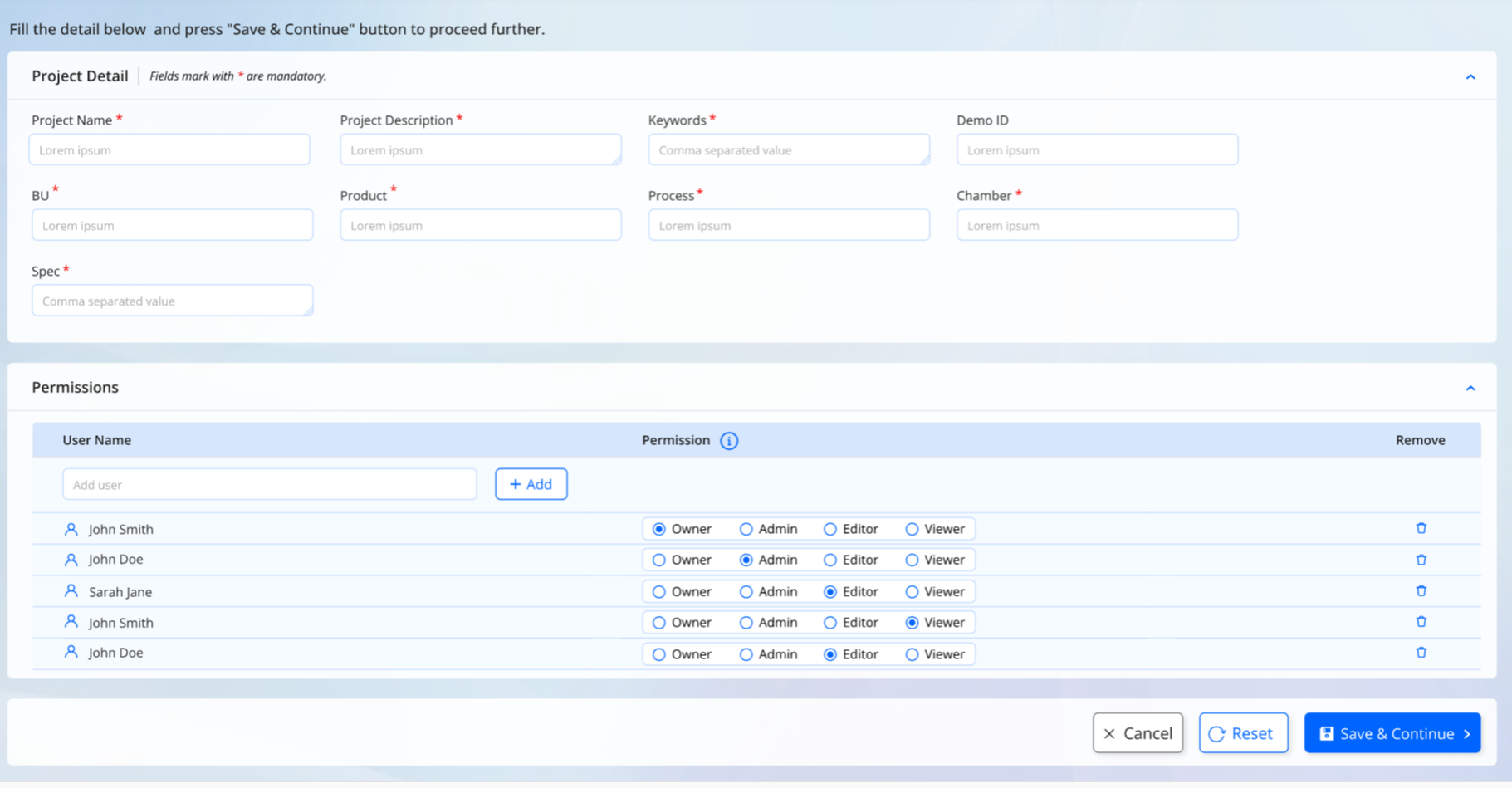This screenshot has height=788, width=1512.
Task: Click user icon of John Doe marked Admin
Action: pyautogui.click(x=71, y=560)
